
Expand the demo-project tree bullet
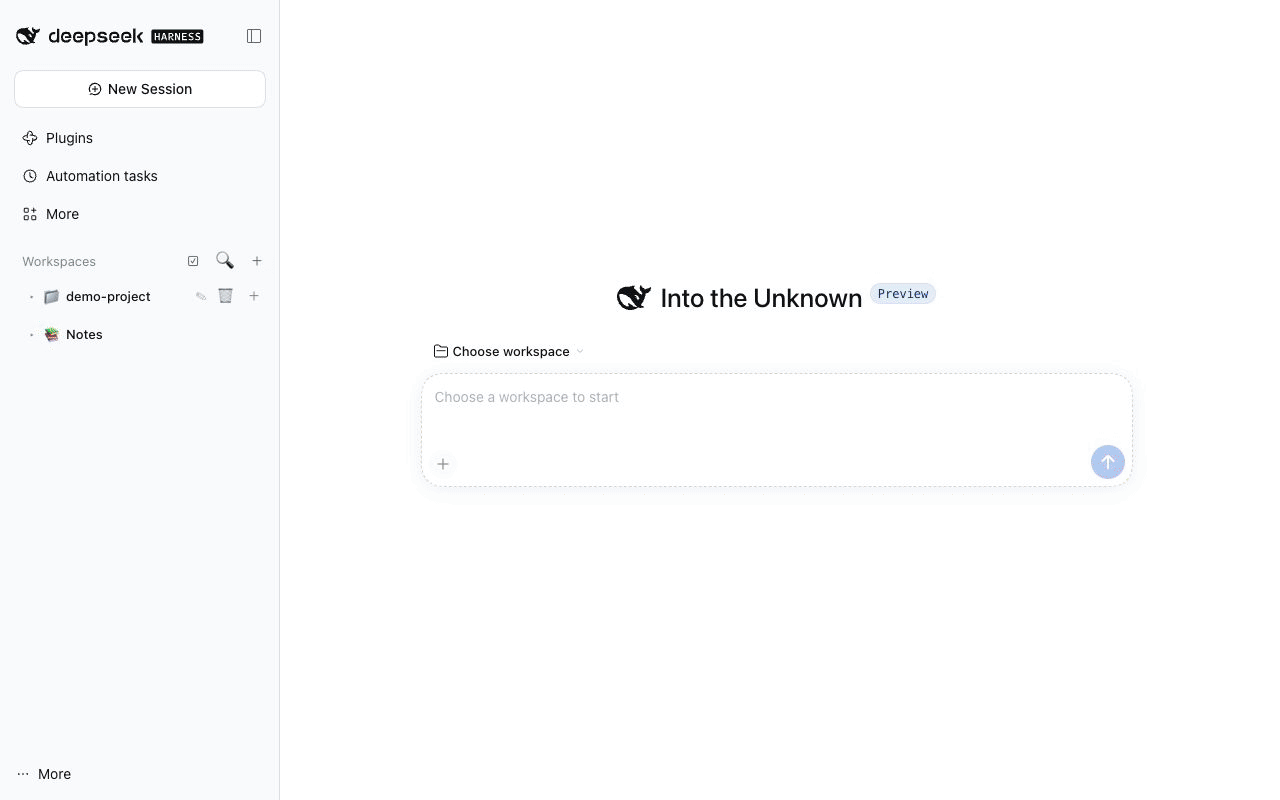pyautogui.click(x=32, y=297)
